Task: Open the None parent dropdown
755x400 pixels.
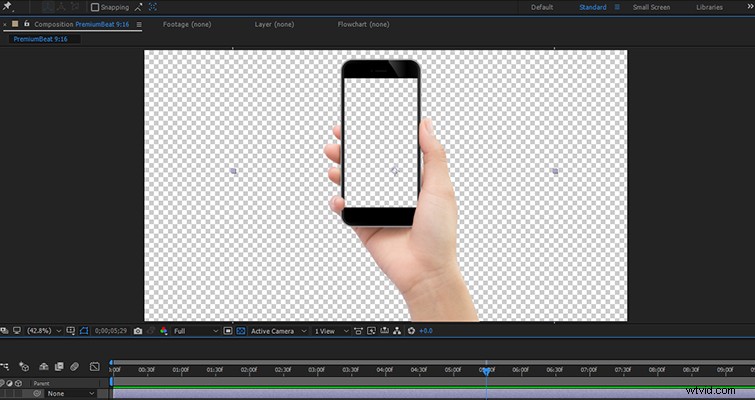Action: point(70,394)
